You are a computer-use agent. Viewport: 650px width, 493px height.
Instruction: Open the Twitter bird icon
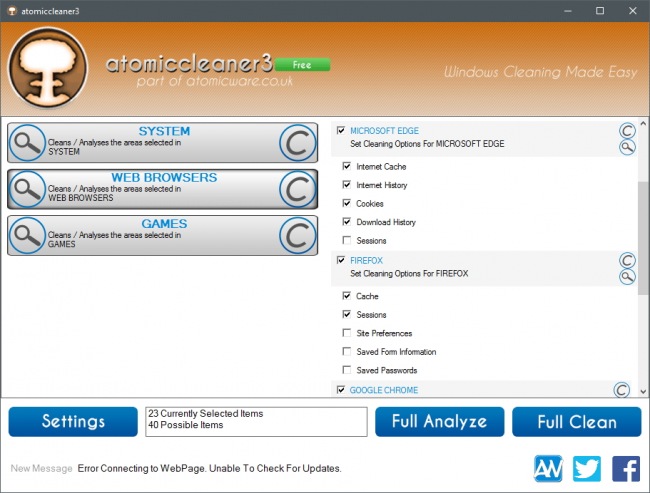point(587,469)
